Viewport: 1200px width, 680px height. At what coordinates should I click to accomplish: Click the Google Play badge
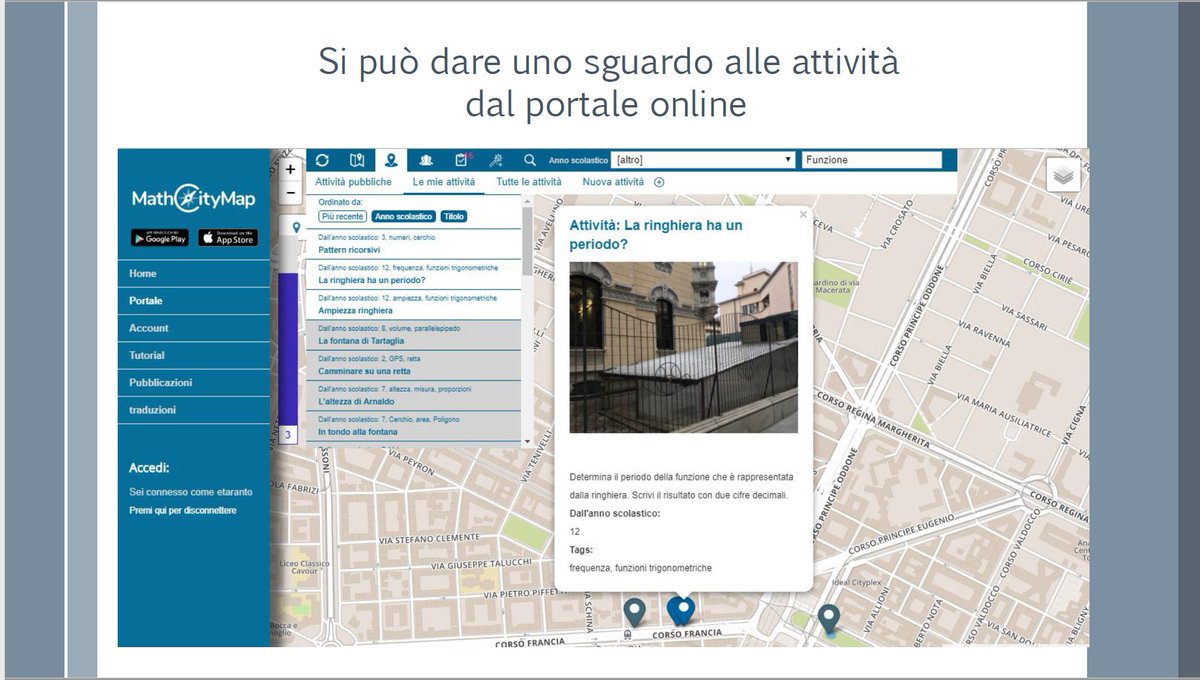point(159,238)
